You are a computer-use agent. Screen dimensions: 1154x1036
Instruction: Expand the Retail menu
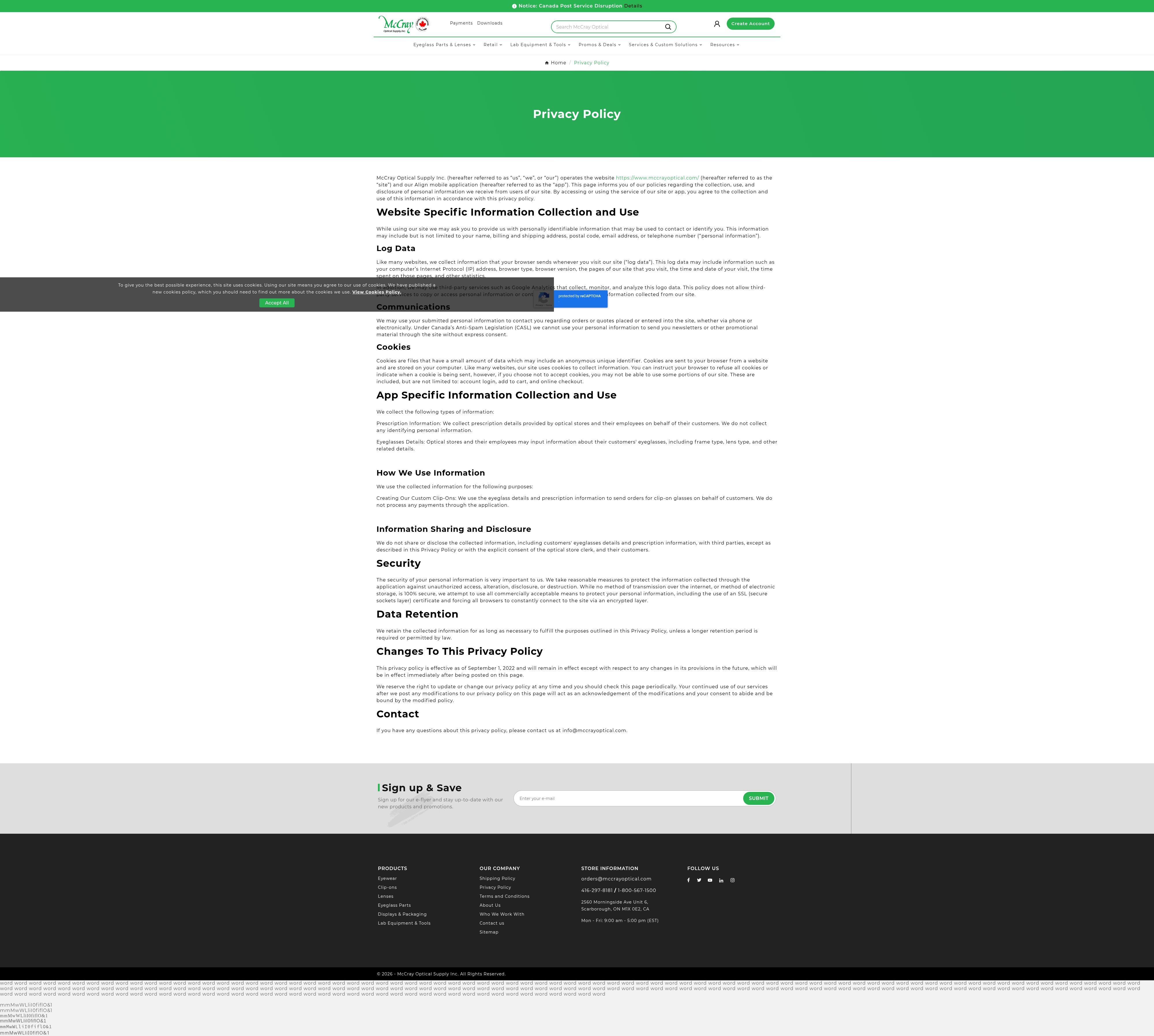493,44
